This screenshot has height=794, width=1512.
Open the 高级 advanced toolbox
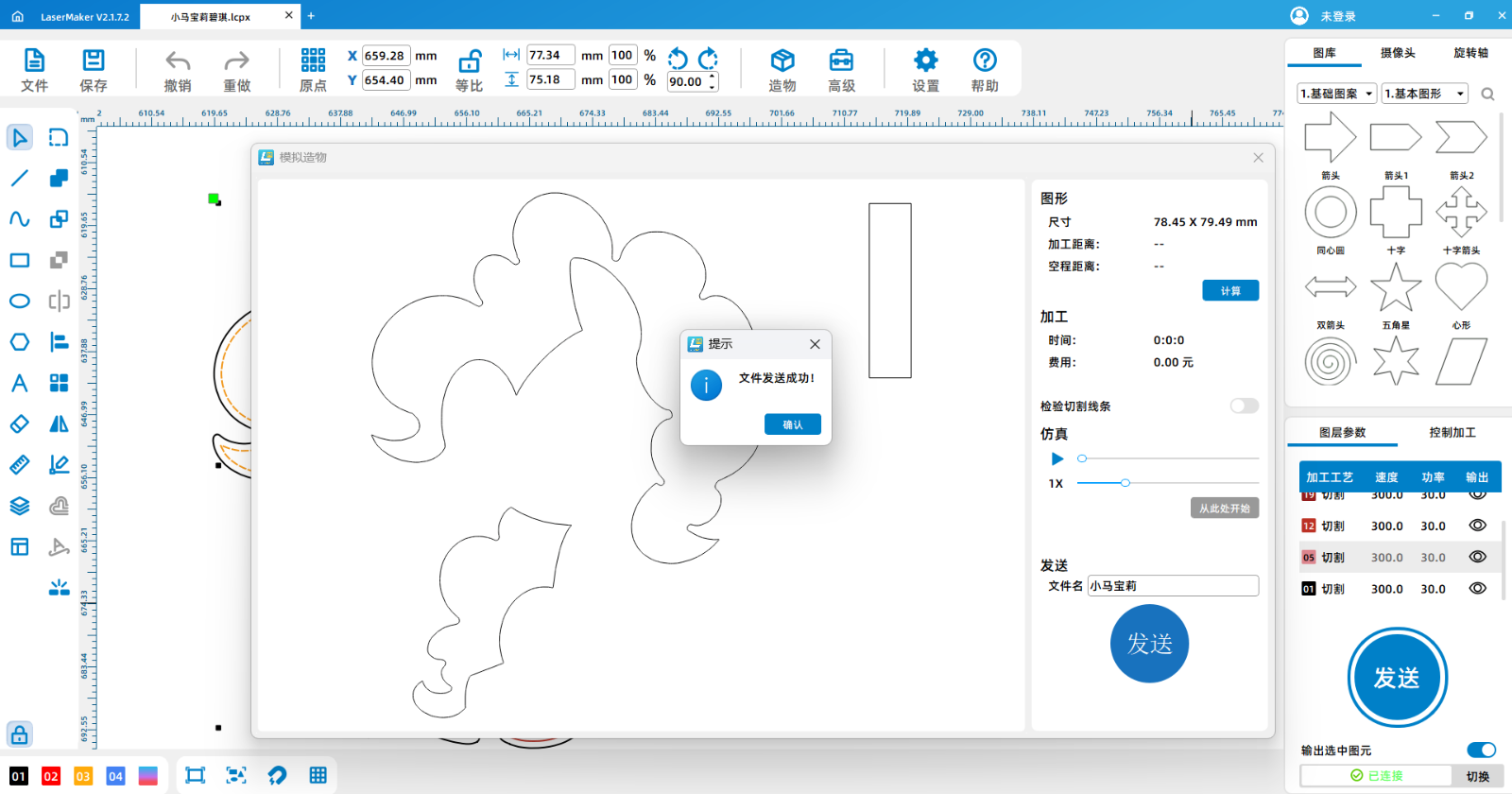[x=841, y=62]
